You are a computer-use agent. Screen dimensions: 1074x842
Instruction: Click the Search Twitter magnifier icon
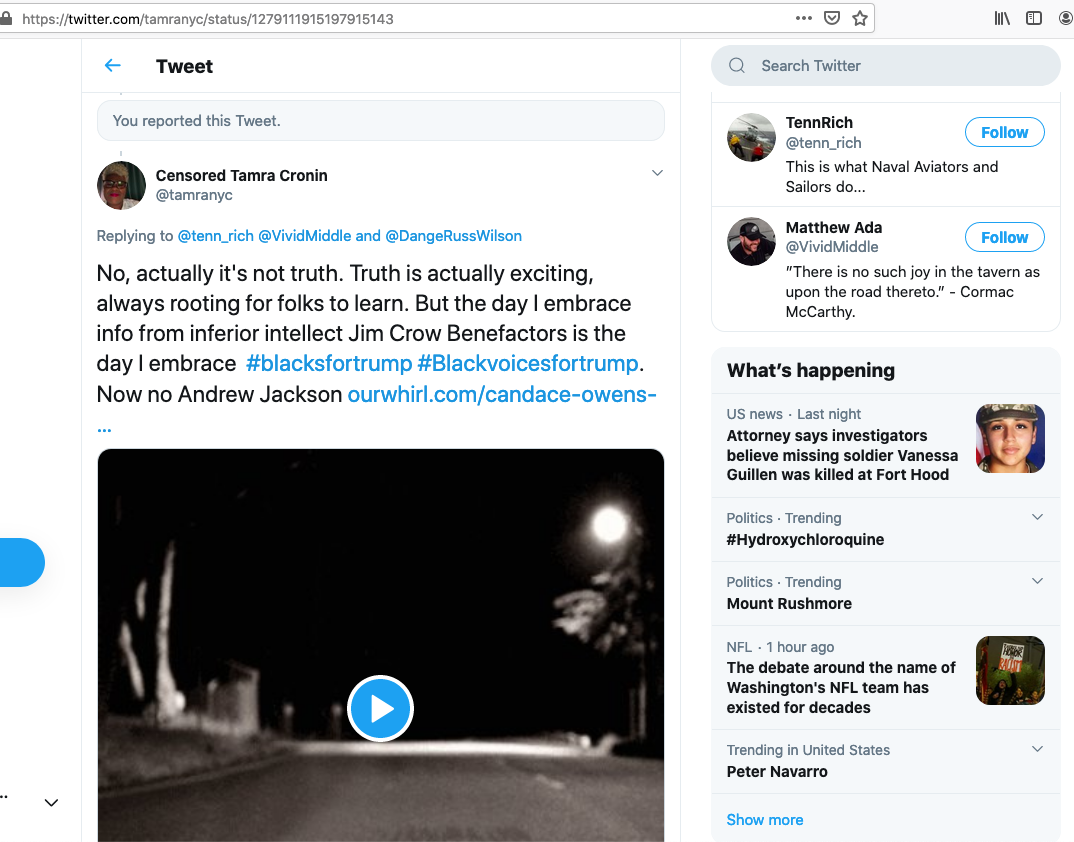click(x=737, y=66)
